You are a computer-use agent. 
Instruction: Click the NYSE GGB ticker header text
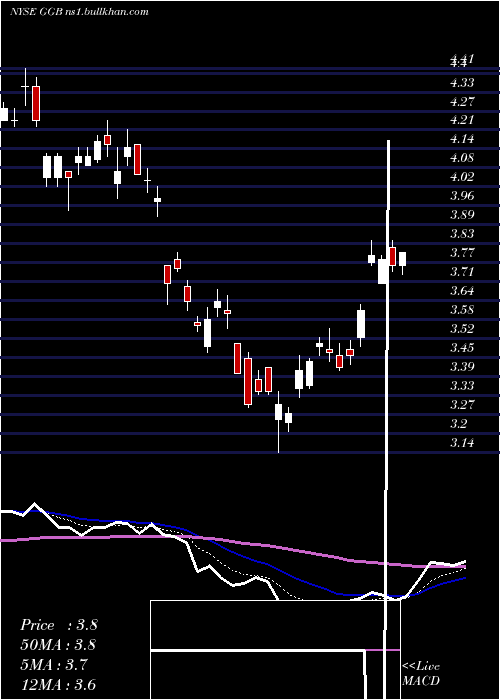pyautogui.click(x=79, y=12)
